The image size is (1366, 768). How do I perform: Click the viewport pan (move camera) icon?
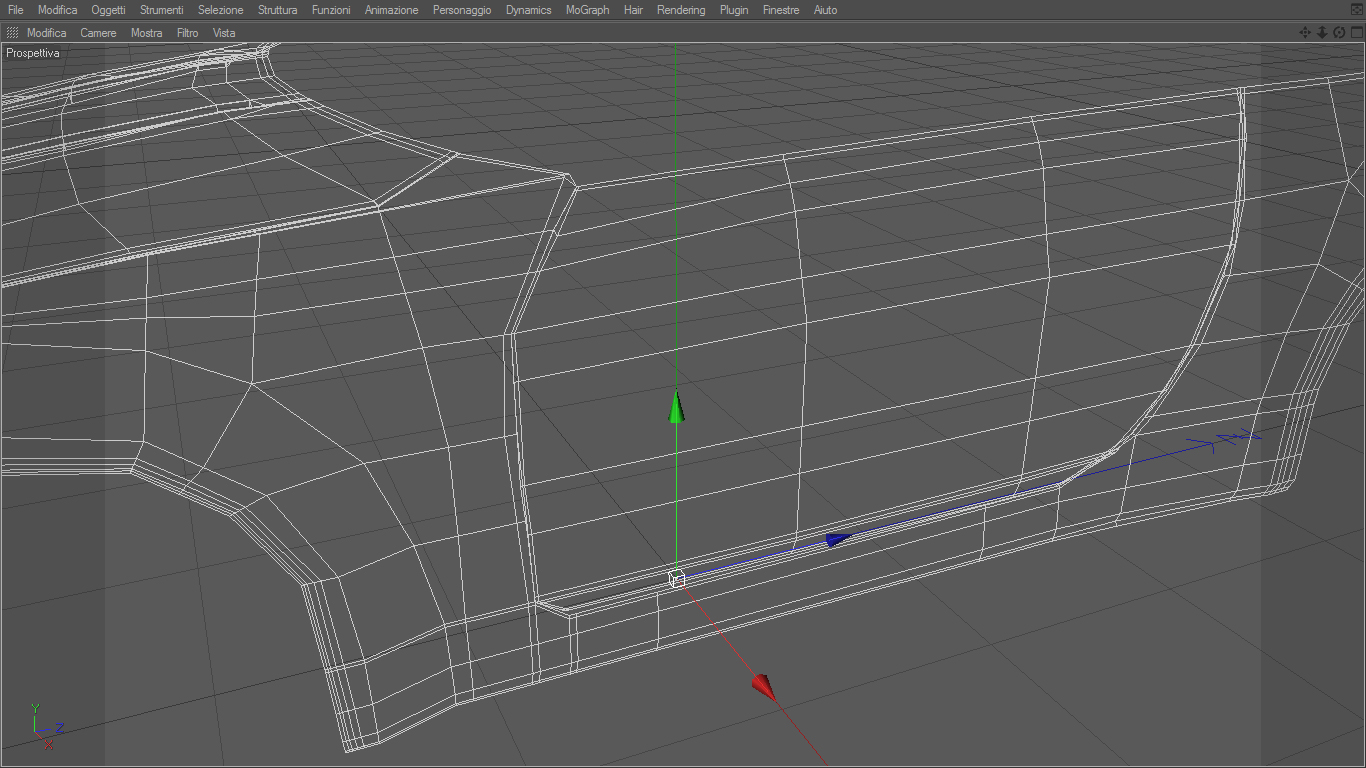click(1305, 33)
